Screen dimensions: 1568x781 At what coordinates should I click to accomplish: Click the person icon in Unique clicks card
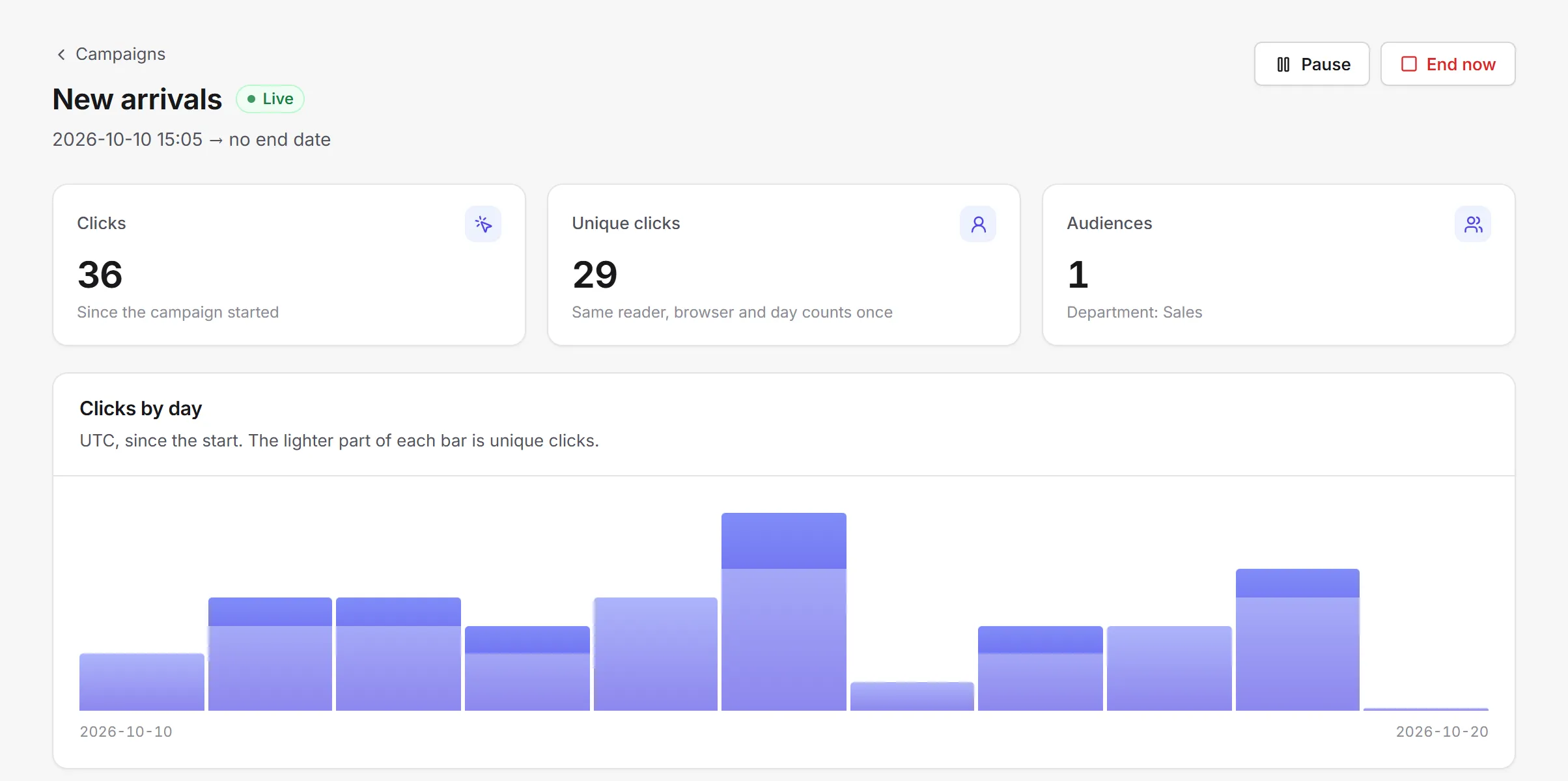click(978, 224)
